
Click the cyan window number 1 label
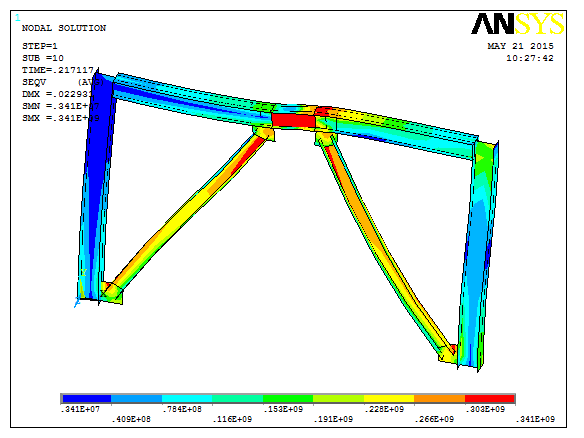(x=18, y=18)
